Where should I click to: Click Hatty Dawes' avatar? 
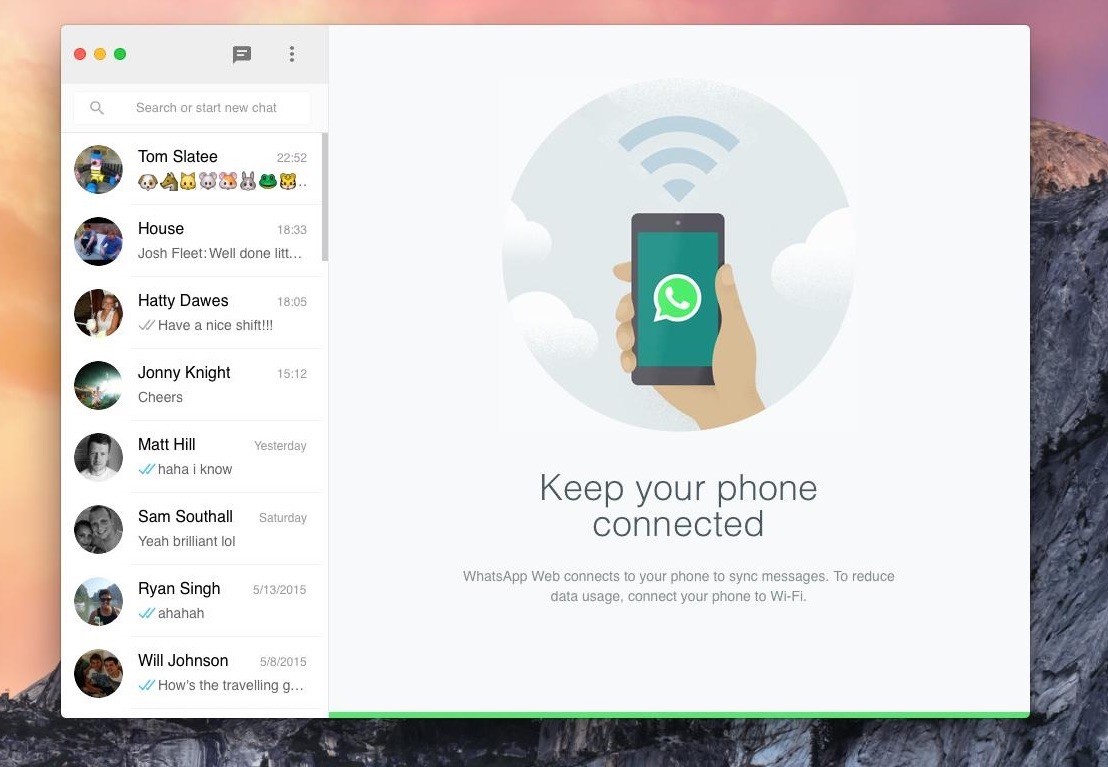(x=98, y=313)
